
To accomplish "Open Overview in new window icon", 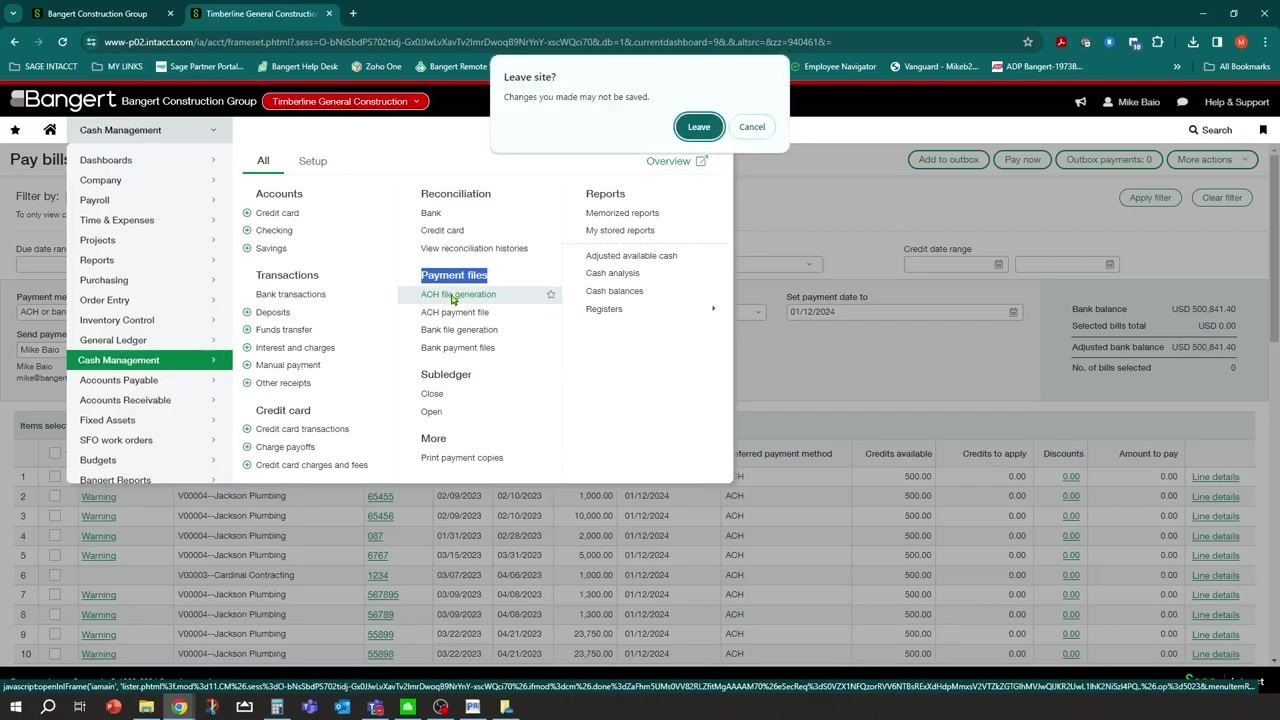I will [x=702, y=161].
